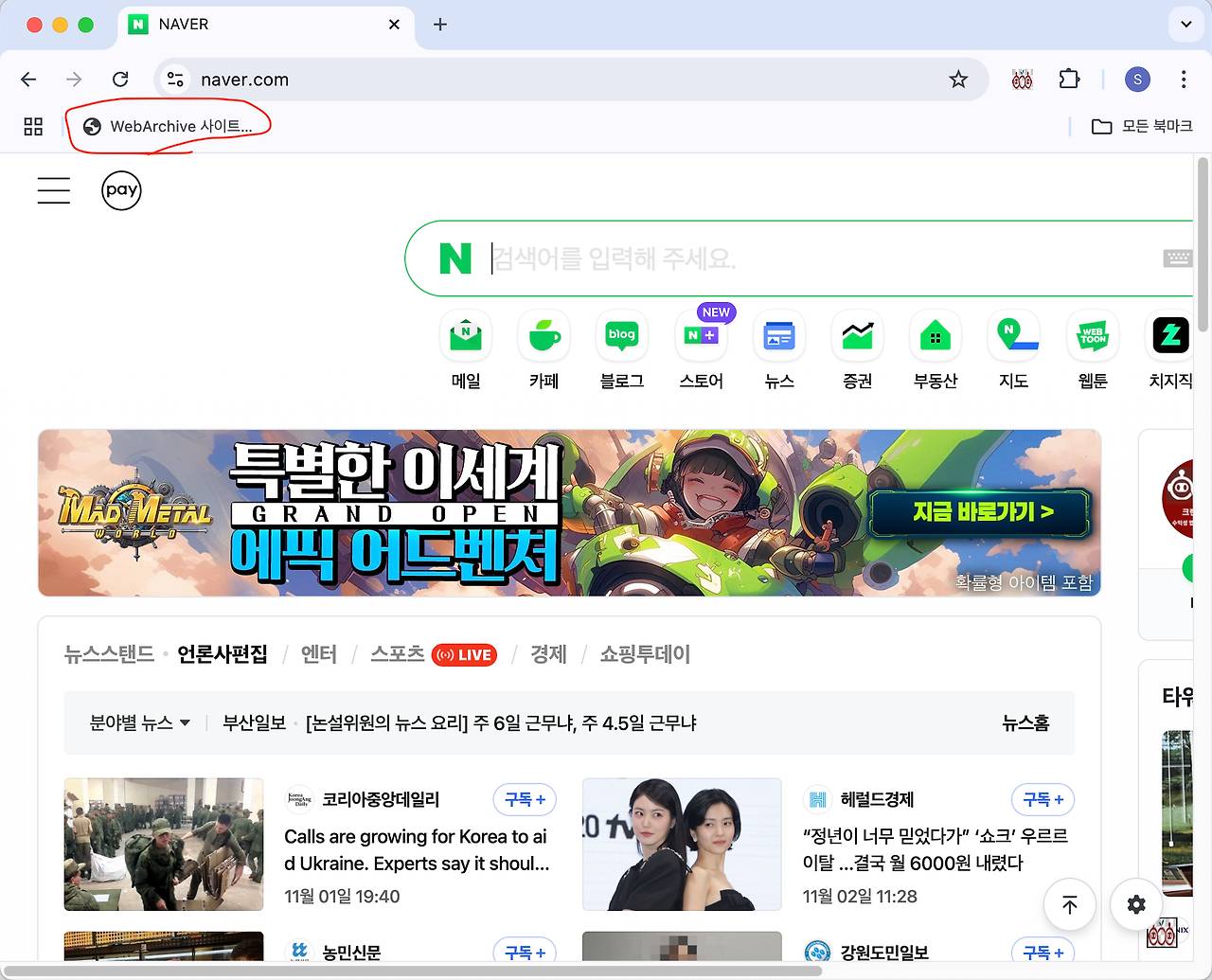Open the Naver Mail (메일) icon
Screen dimensions: 1212x980
(465, 336)
